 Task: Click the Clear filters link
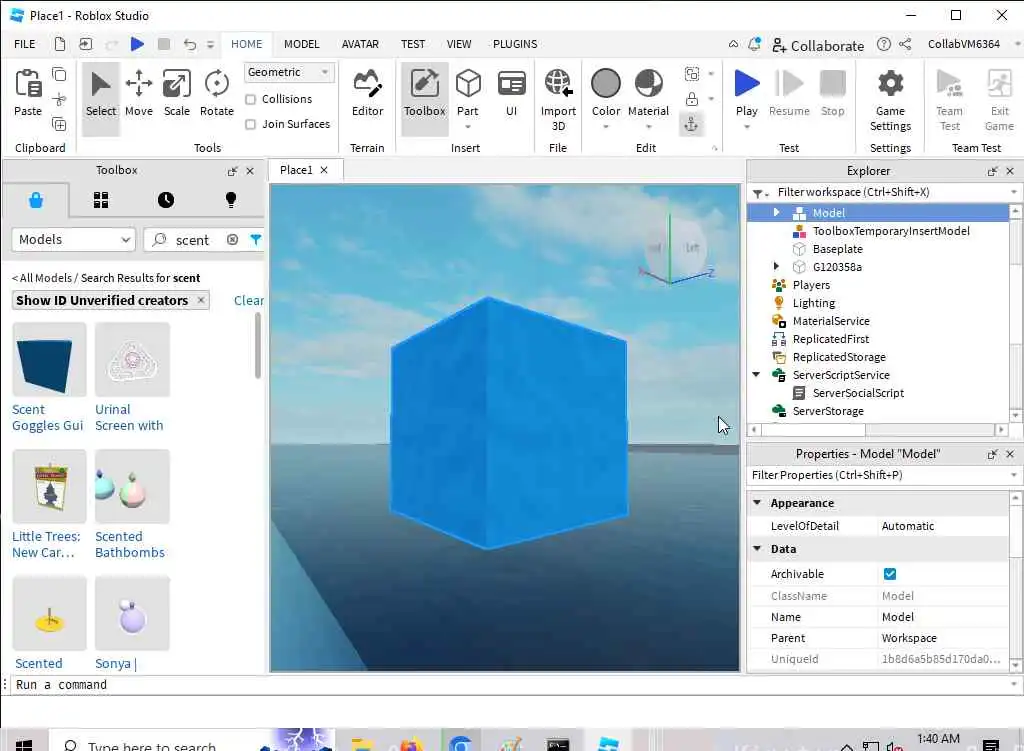[249, 300]
